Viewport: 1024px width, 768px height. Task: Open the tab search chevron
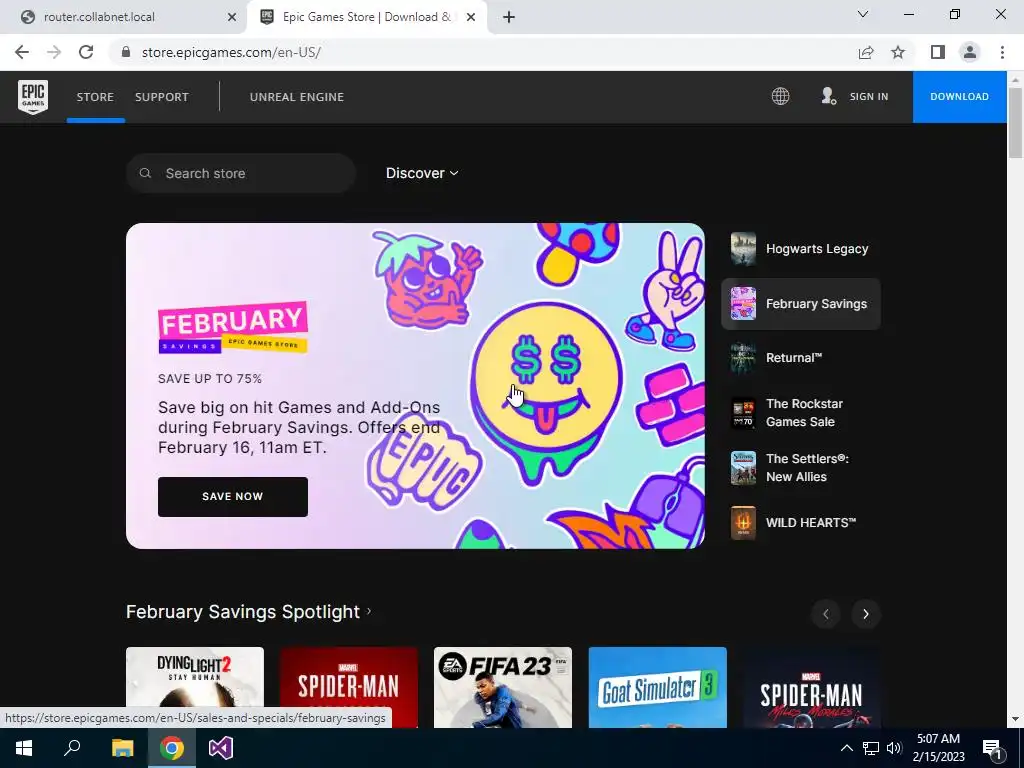click(863, 14)
